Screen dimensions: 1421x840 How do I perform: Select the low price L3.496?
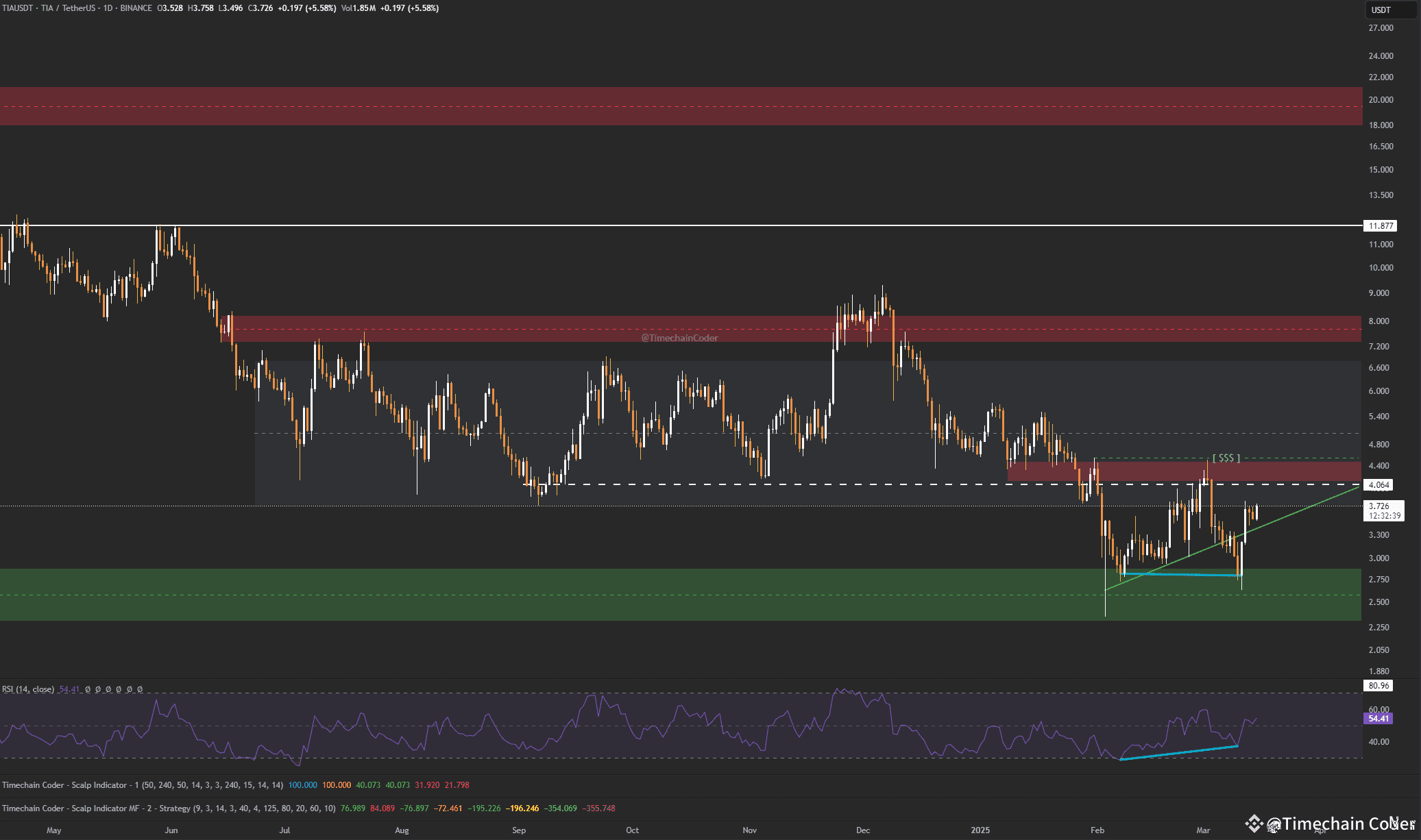pyautogui.click(x=230, y=8)
